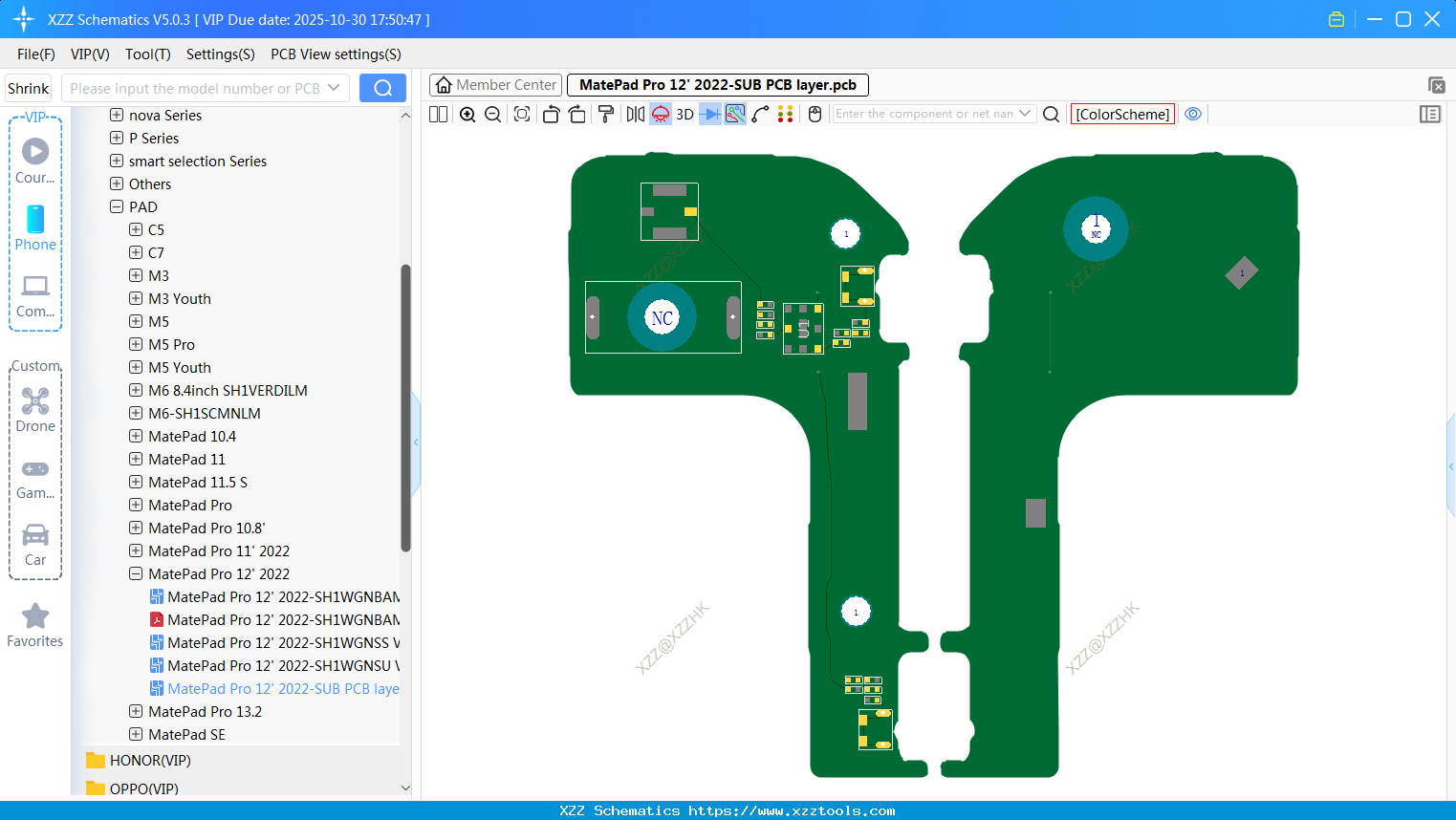The height and width of the screenshot is (820, 1456).
Task: Click the mouse settings icon
Action: pos(815,115)
